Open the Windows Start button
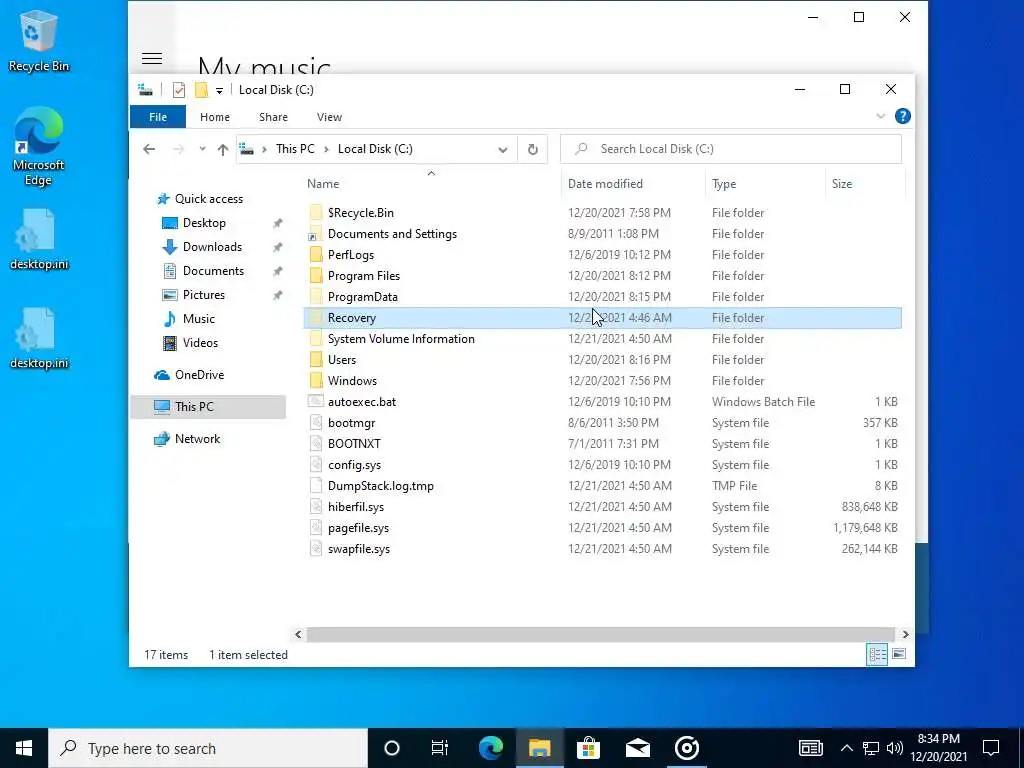This screenshot has height=768, width=1024. (24, 748)
